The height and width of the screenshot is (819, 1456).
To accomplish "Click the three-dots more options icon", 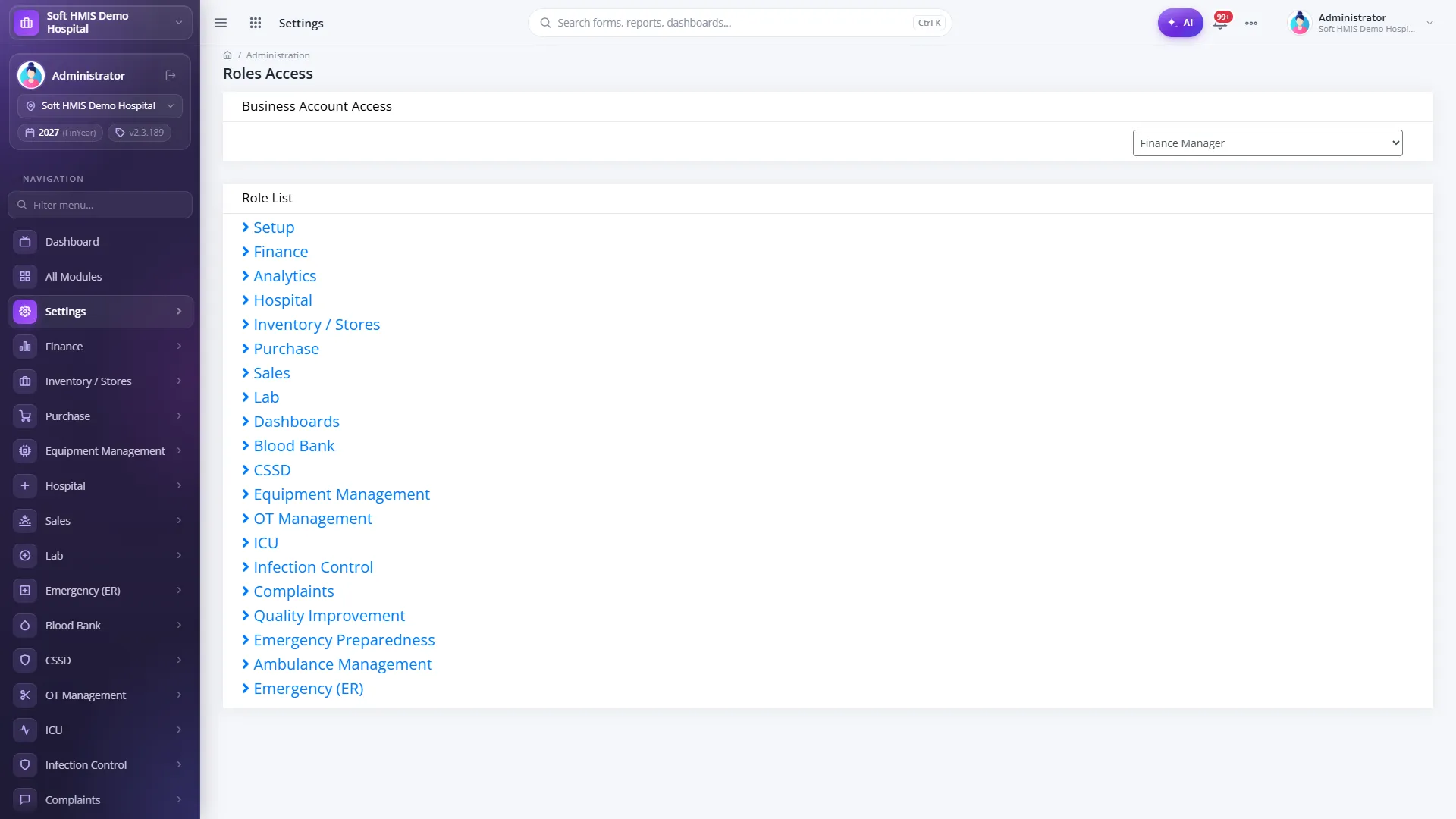I will pos(1251,24).
